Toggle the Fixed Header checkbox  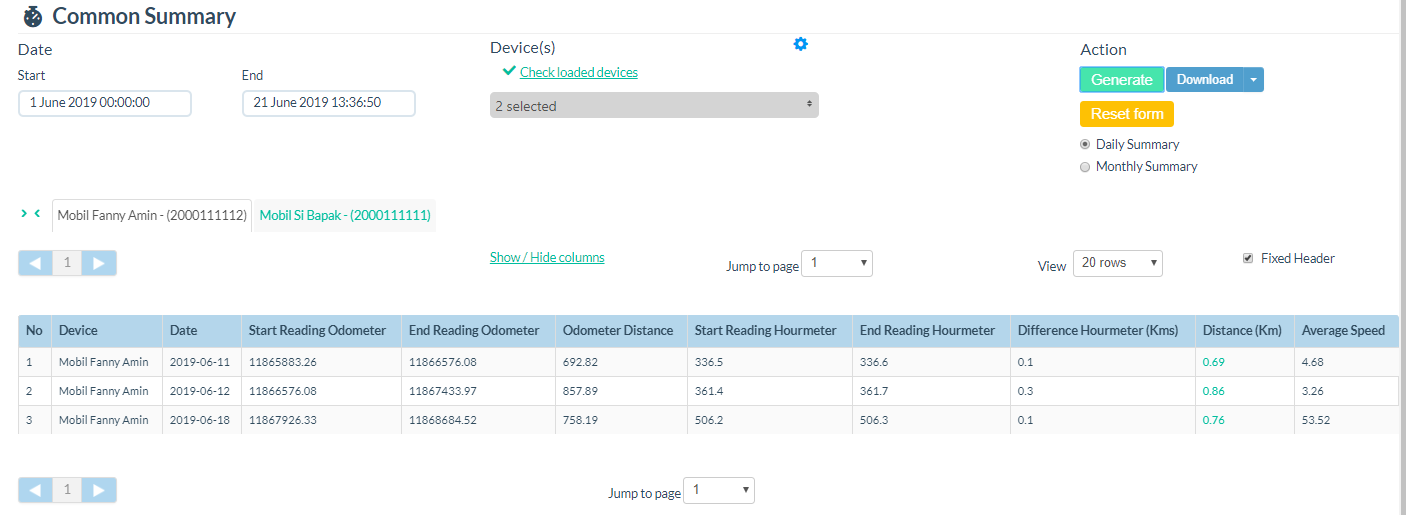tap(1247, 258)
